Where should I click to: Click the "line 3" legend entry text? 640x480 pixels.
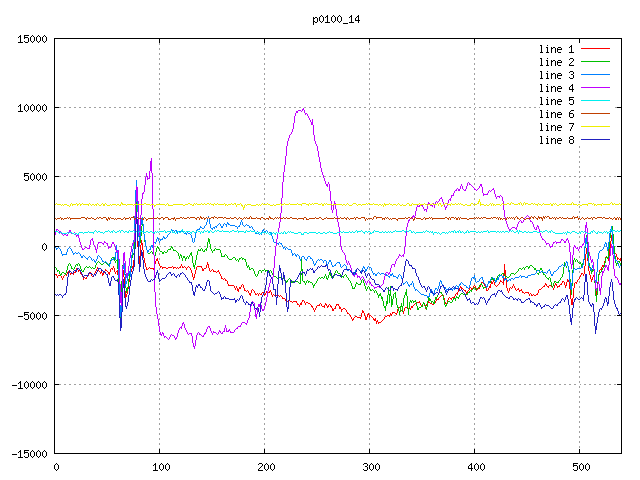click(x=556, y=75)
